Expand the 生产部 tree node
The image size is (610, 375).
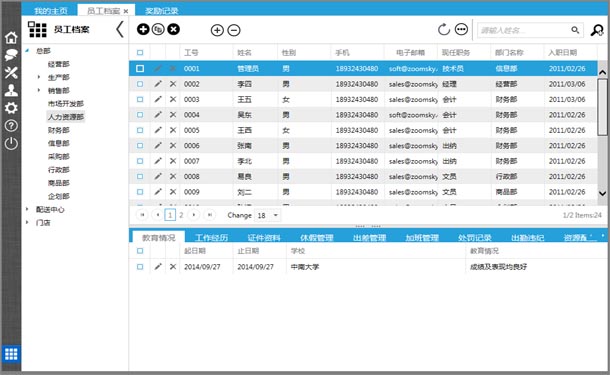click(39, 77)
